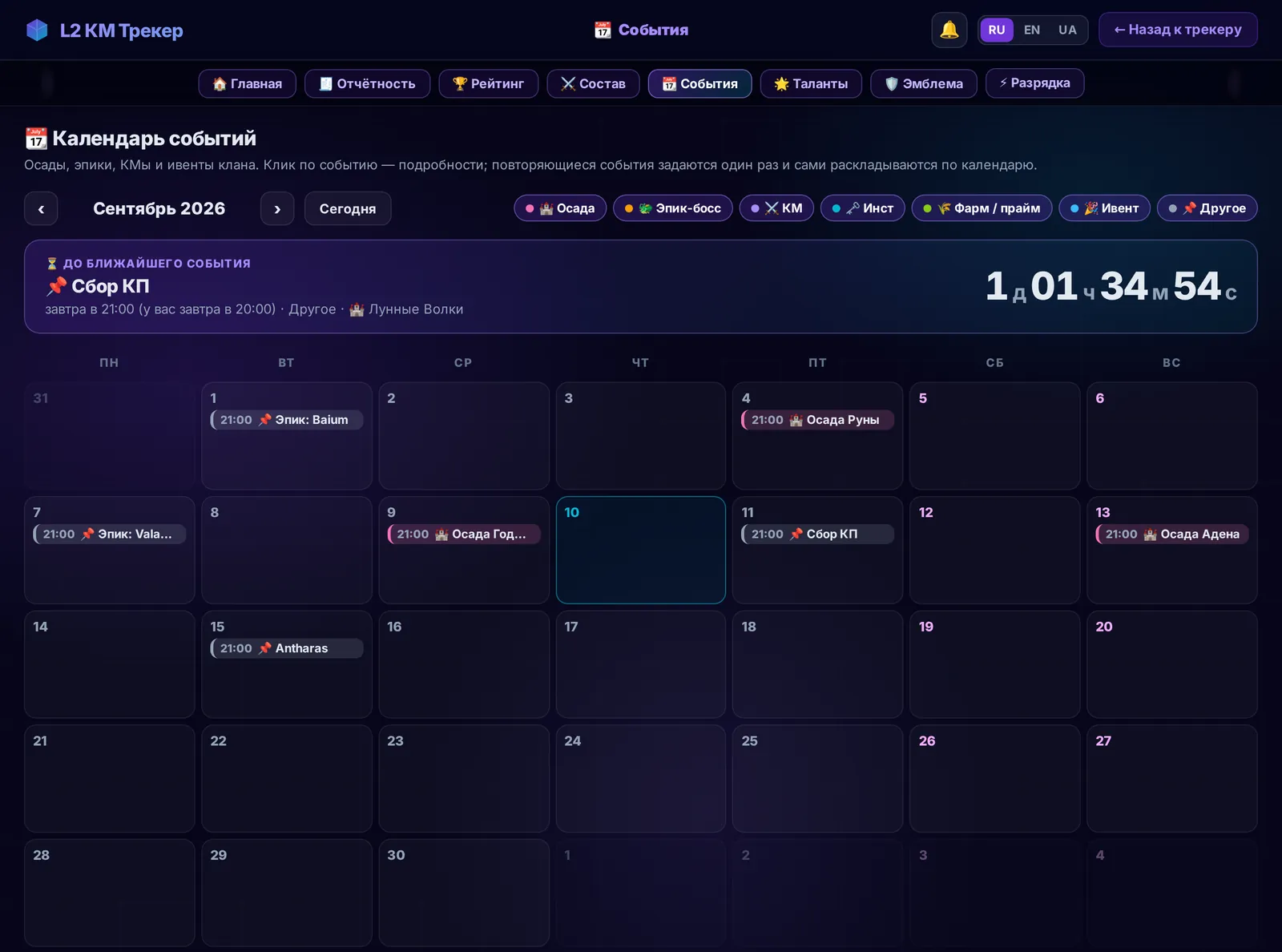Open Эпик: Baium event on the 1st
The height and width of the screenshot is (952, 1282).
[287, 420]
